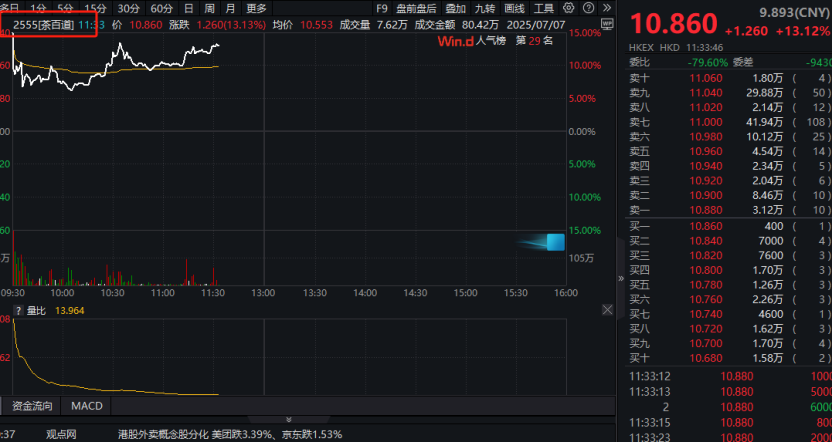
Task: Switch to the 资金流向 tab
Action: pyautogui.click(x=33, y=406)
